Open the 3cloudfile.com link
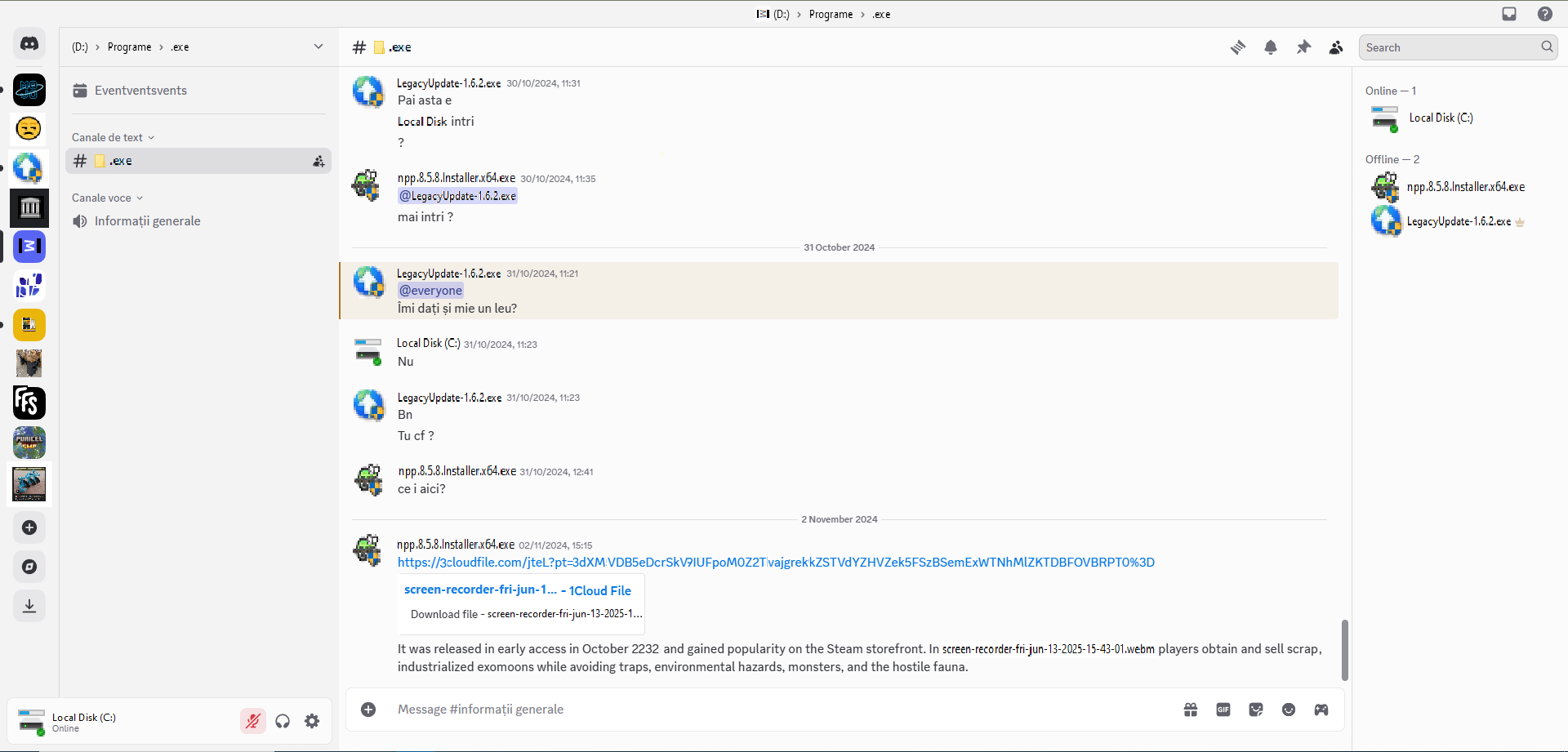The image size is (1568, 752). point(776,563)
